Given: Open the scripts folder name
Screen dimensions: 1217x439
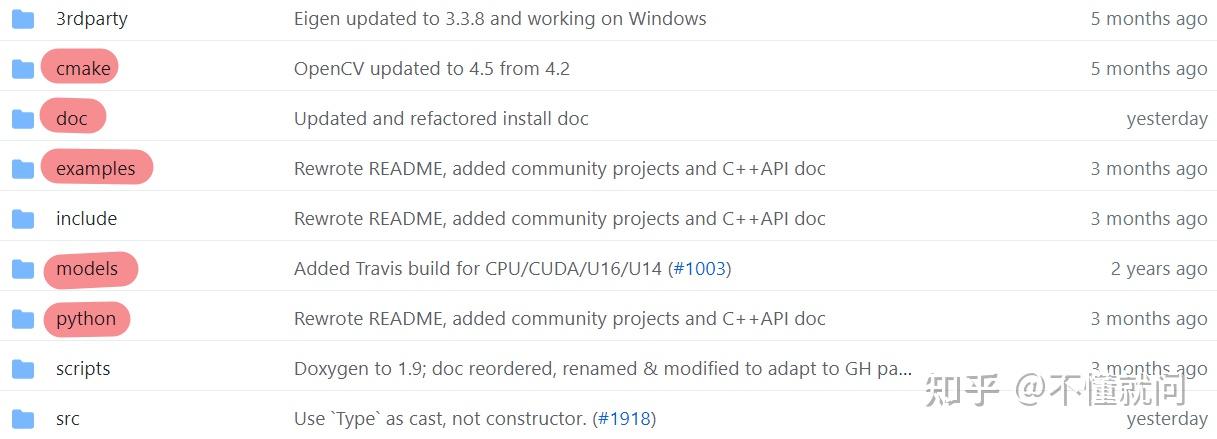Looking at the screenshot, I should (x=83, y=369).
